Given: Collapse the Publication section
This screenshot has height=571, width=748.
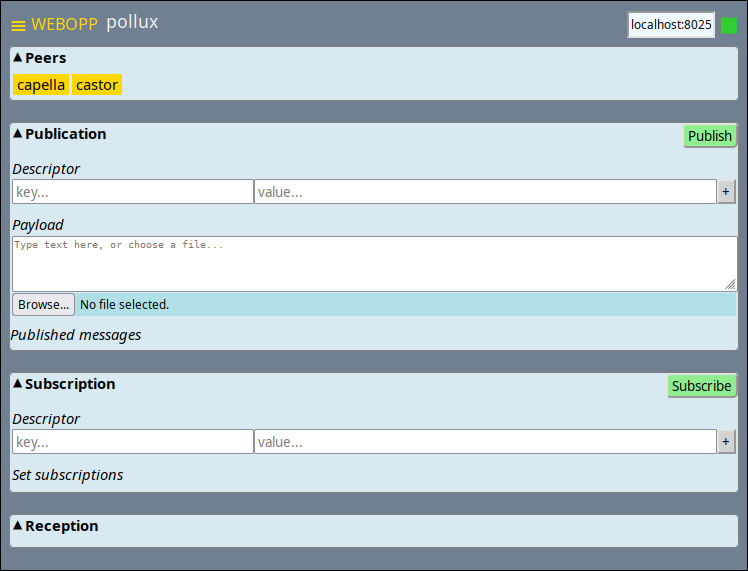Looking at the screenshot, I should coord(17,134).
